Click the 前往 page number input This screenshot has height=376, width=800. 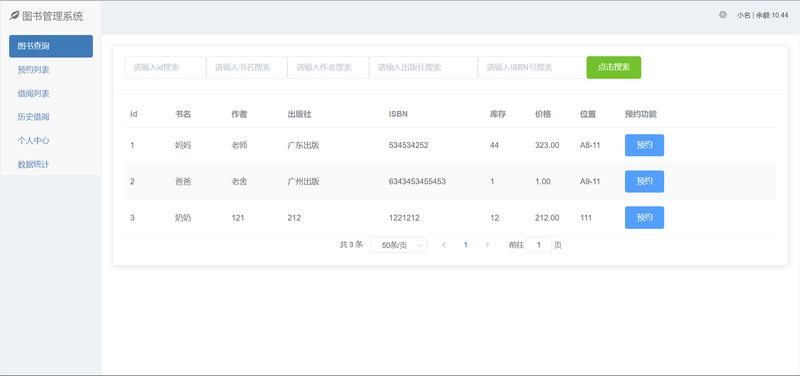tap(539, 245)
